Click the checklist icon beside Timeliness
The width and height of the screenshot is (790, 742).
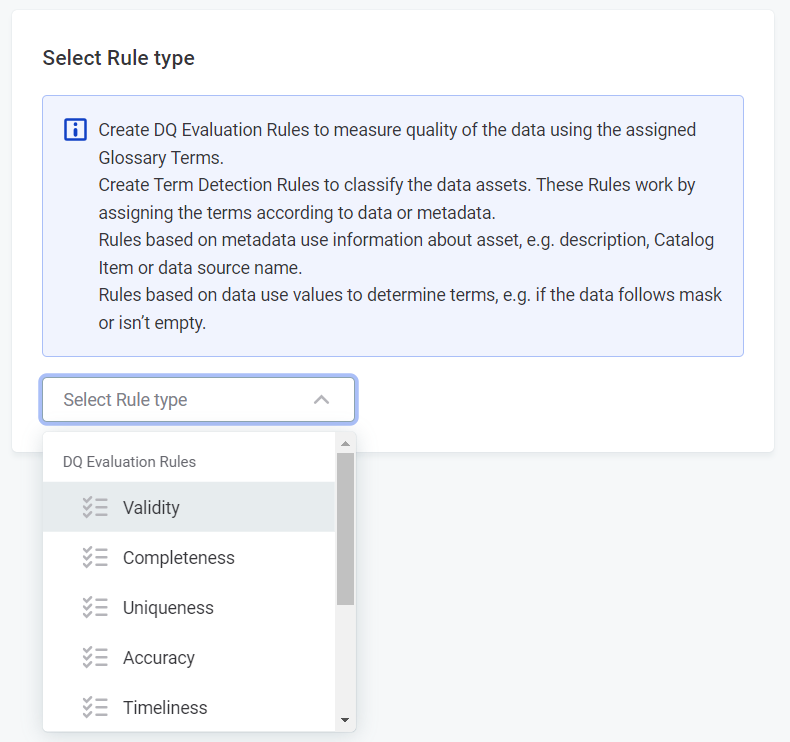coord(95,707)
